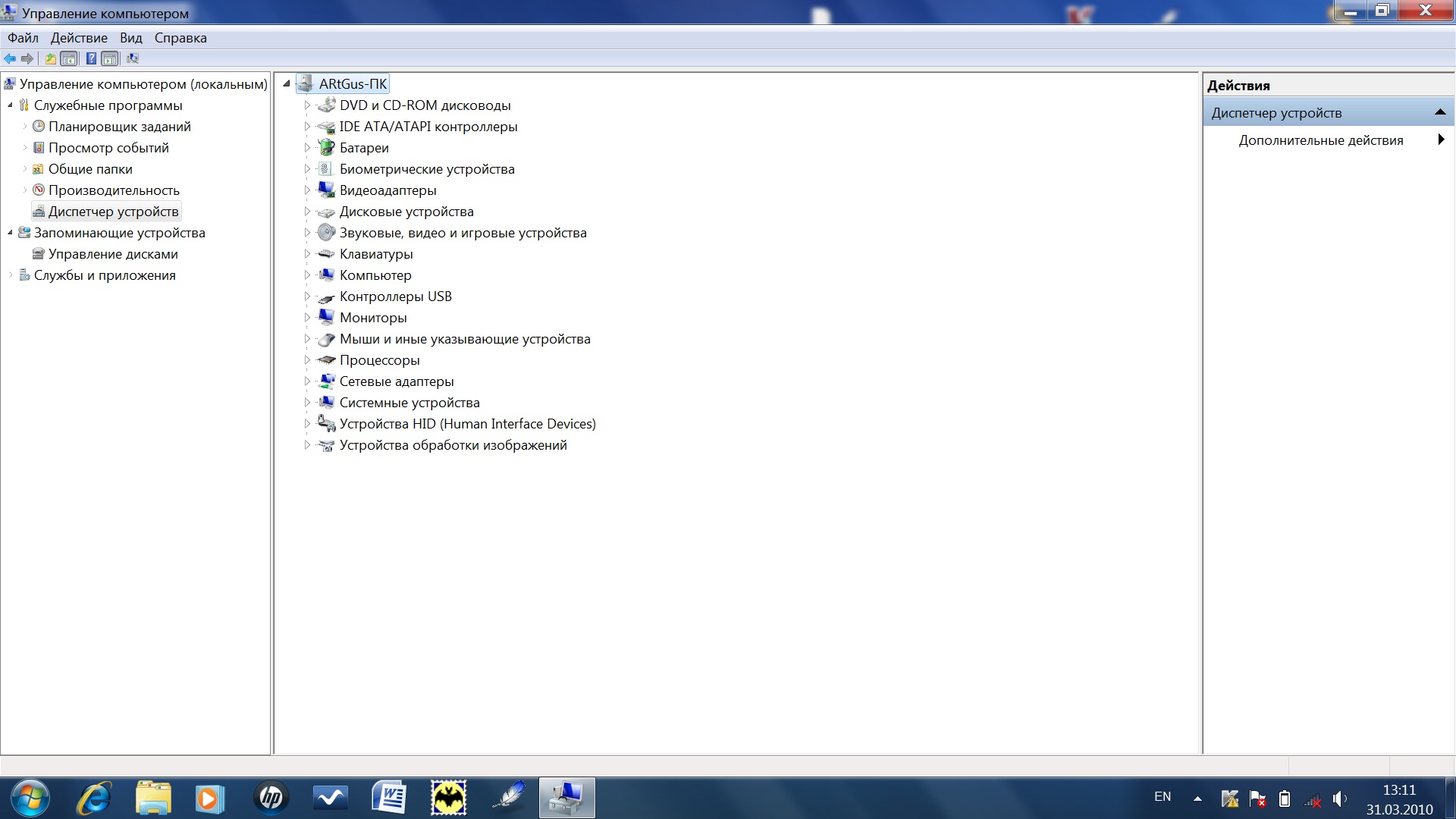The width and height of the screenshot is (1456, 819).
Task: Select Службы и приложения label
Action: point(105,275)
